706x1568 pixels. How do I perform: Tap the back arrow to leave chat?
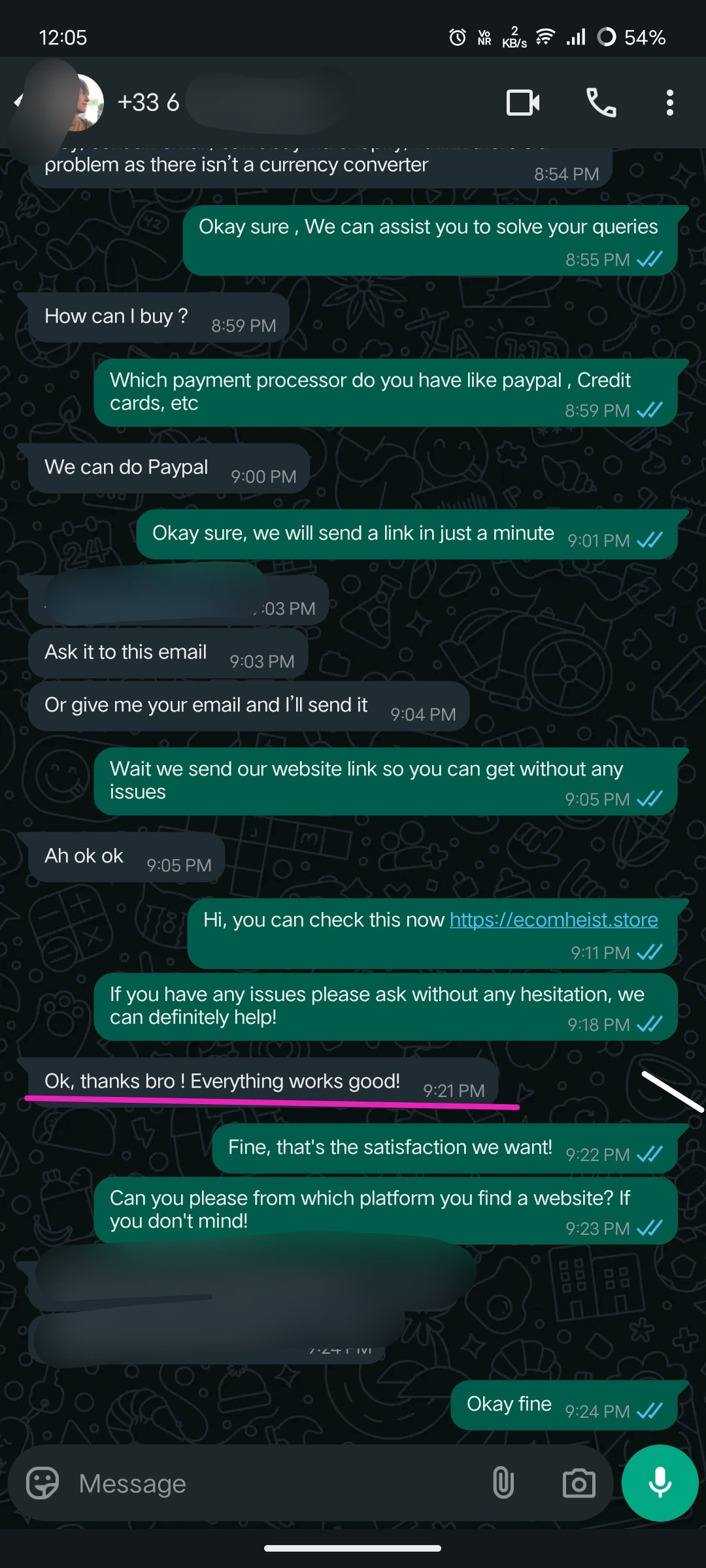(x=18, y=101)
